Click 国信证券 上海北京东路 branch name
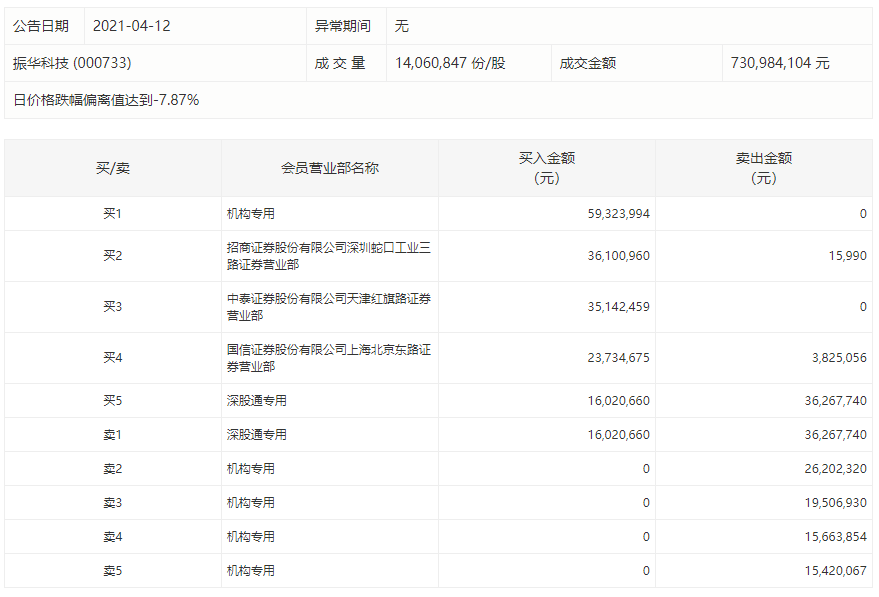Image resolution: width=879 pixels, height=597 pixels. click(329, 358)
